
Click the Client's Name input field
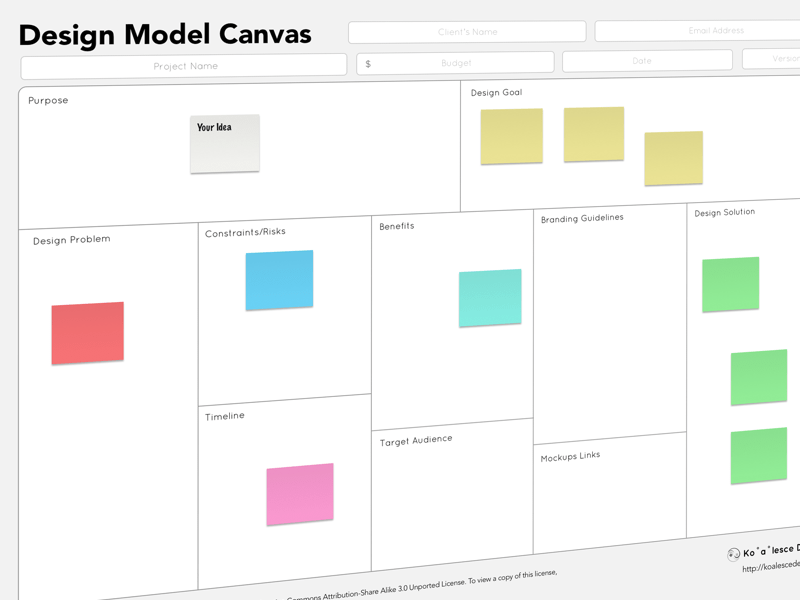(x=467, y=32)
